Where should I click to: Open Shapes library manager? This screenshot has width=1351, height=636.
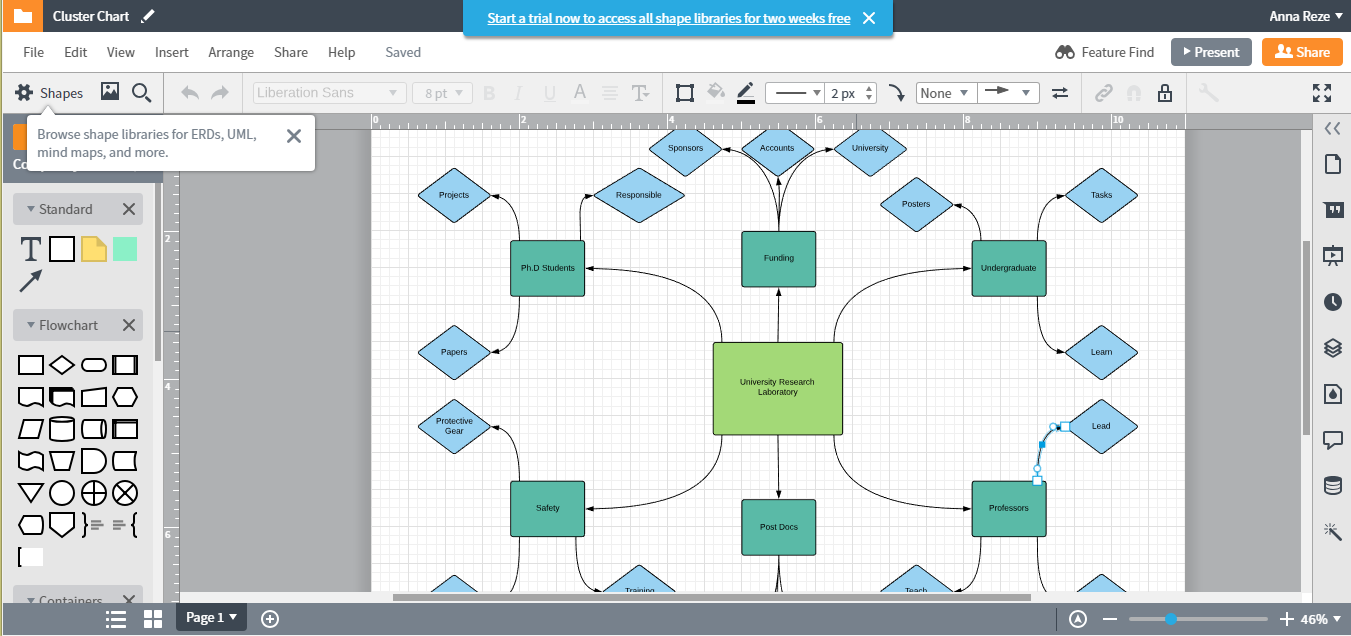[x=49, y=93]
